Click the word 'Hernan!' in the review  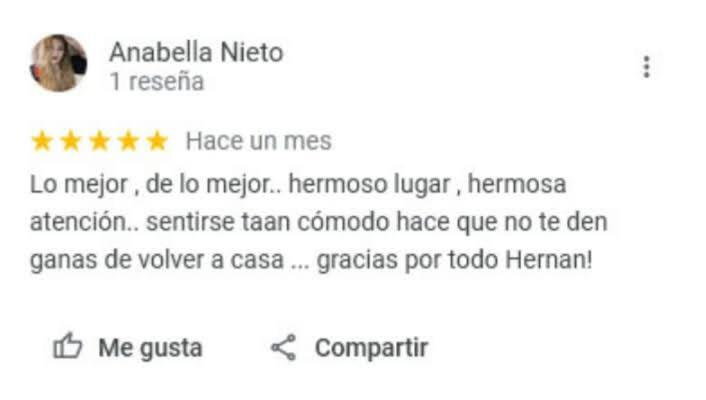pos(549,259)
